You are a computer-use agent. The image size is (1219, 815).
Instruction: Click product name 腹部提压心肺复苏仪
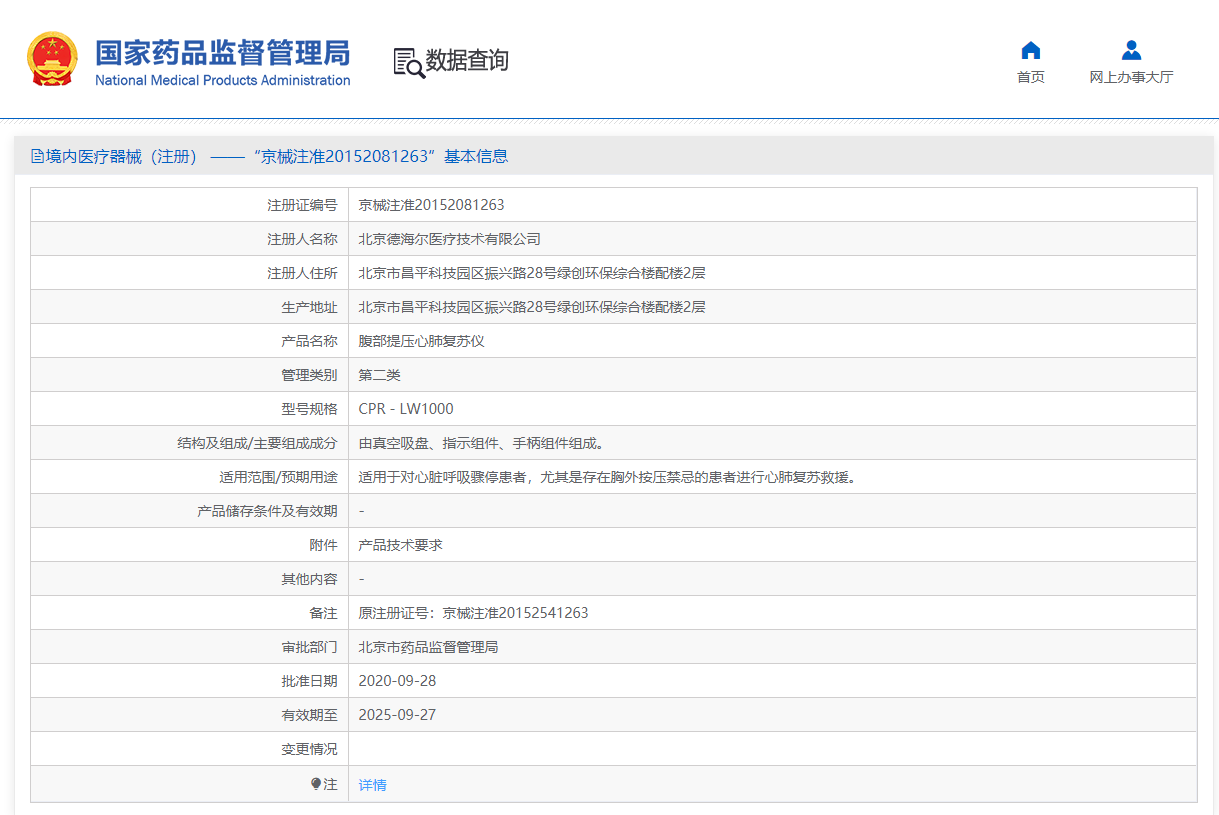click(422, 341)
